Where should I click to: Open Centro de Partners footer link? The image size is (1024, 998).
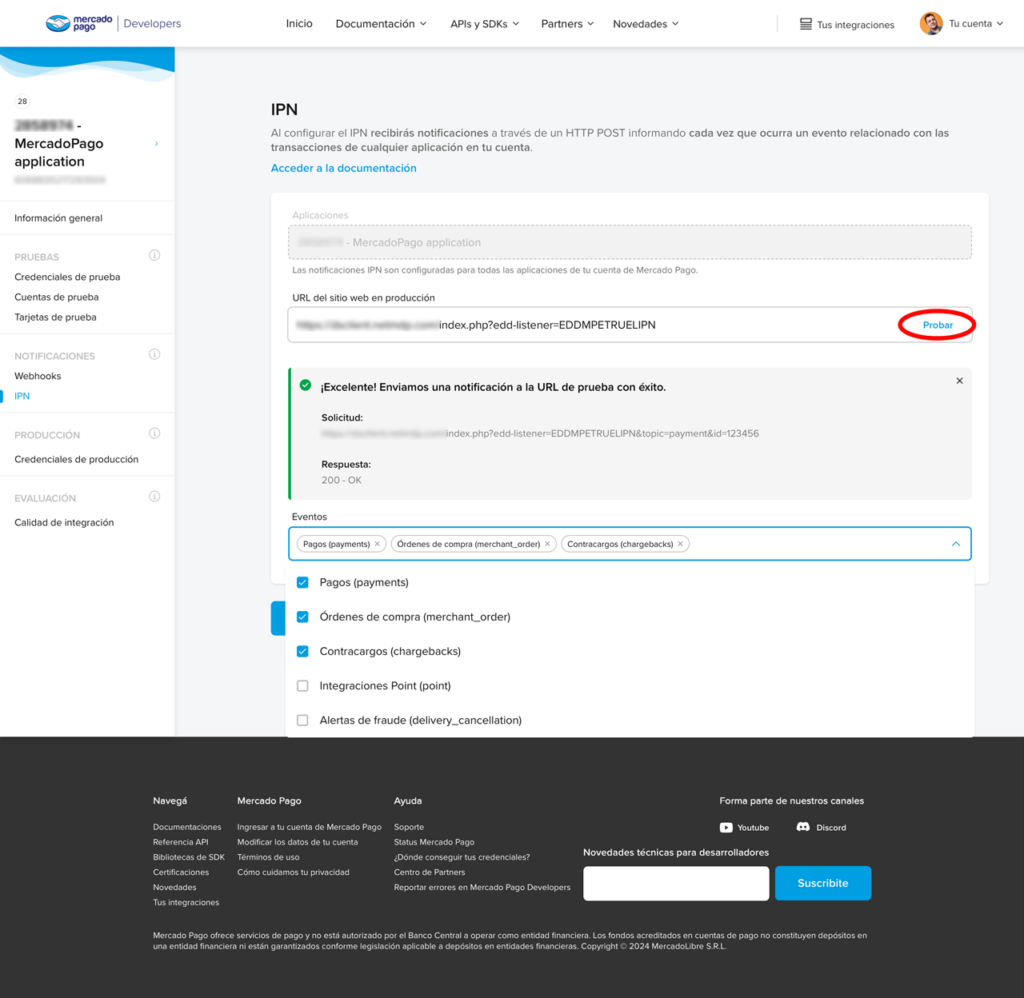tap(430, 873)
